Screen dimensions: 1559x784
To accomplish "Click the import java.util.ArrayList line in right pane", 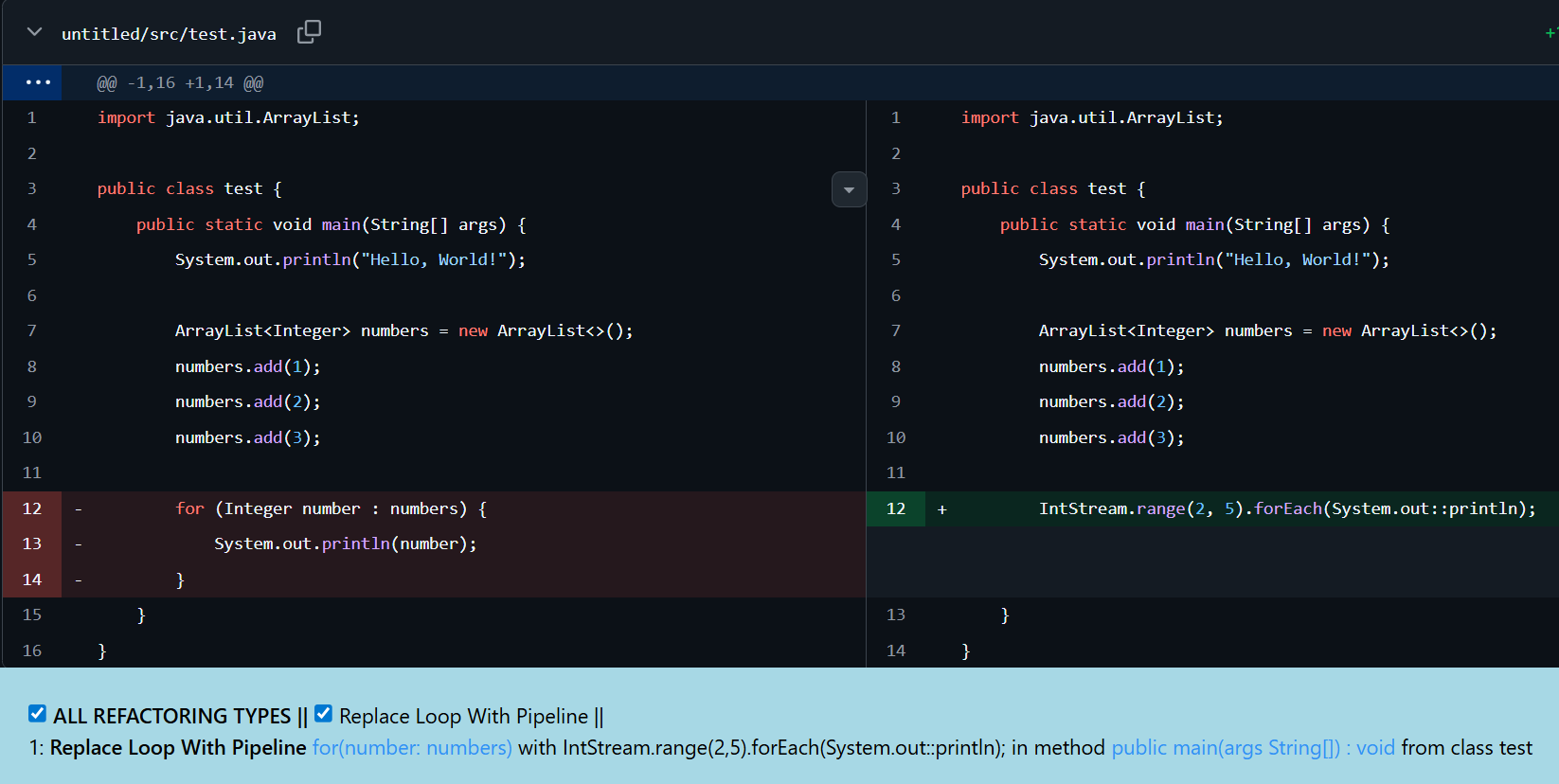I will pyautogui.click(x=1091, y=118).
